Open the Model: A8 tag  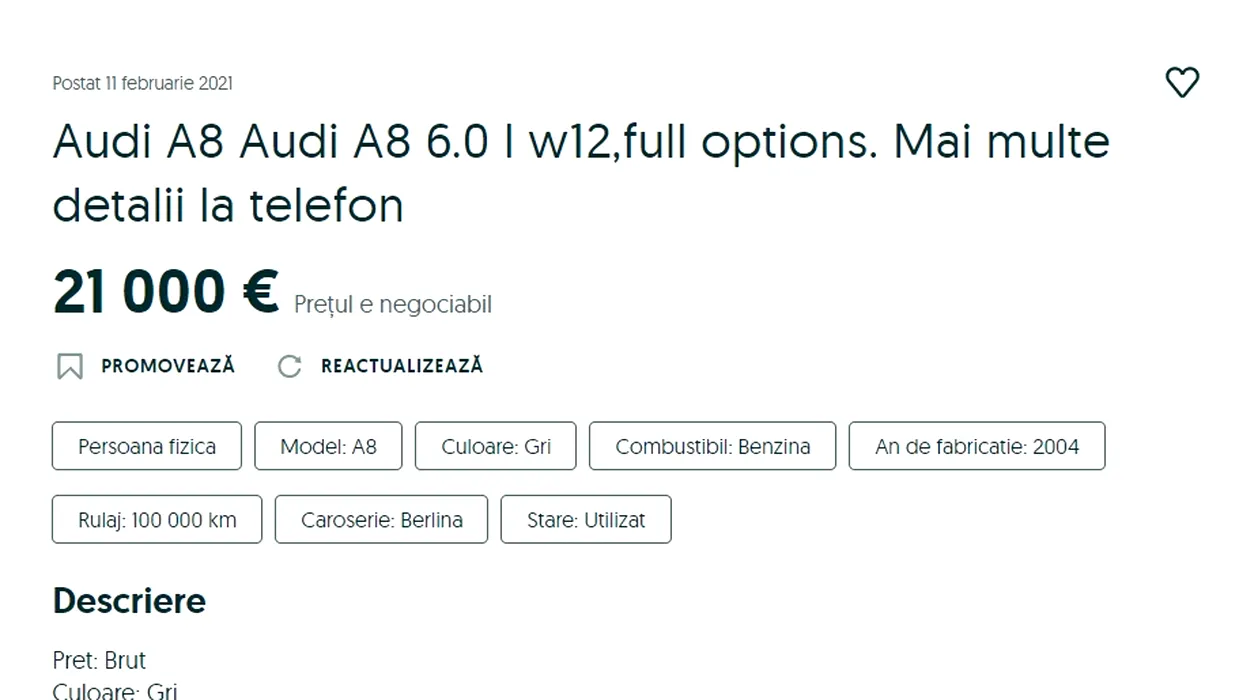[x=328, y=446]
